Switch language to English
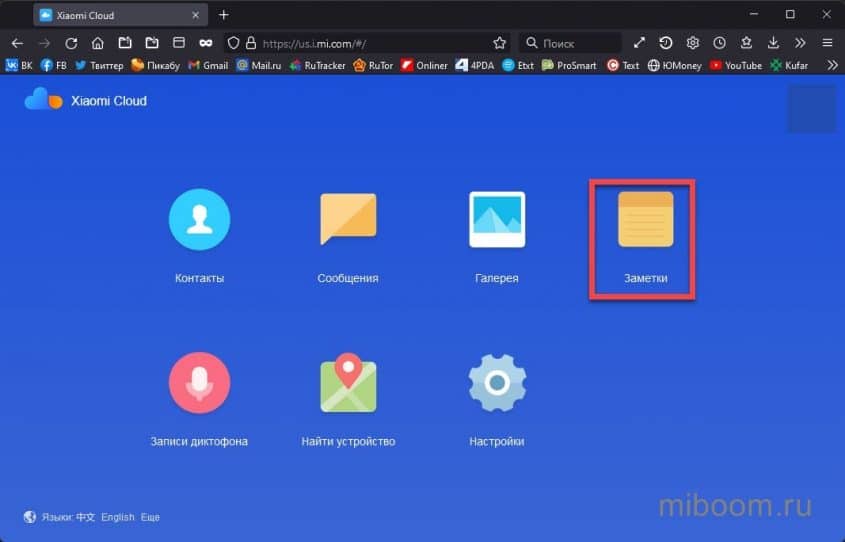 [x=118, y=517]
